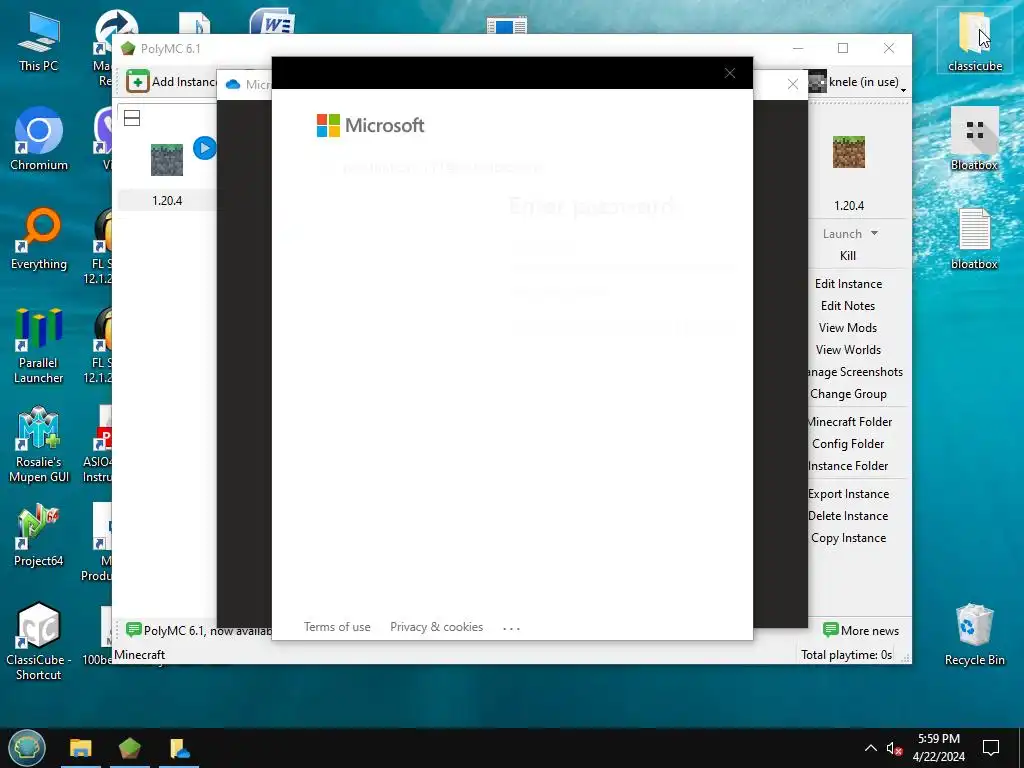
Task: Click Edit Notes
Action: 848,306
